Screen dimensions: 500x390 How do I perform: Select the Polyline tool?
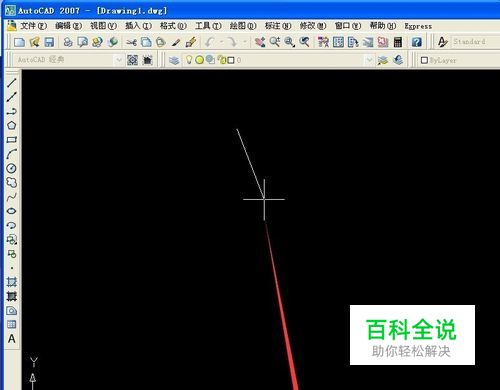[12, 111]
